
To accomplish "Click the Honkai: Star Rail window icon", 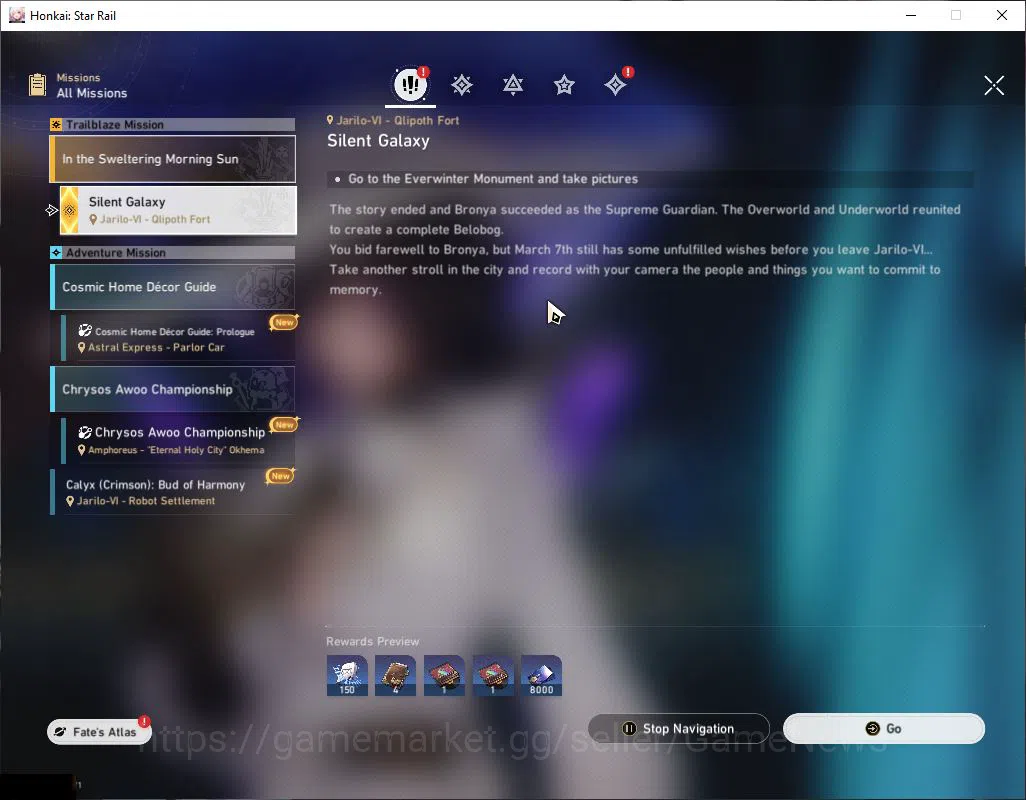I will coord(16,15).
